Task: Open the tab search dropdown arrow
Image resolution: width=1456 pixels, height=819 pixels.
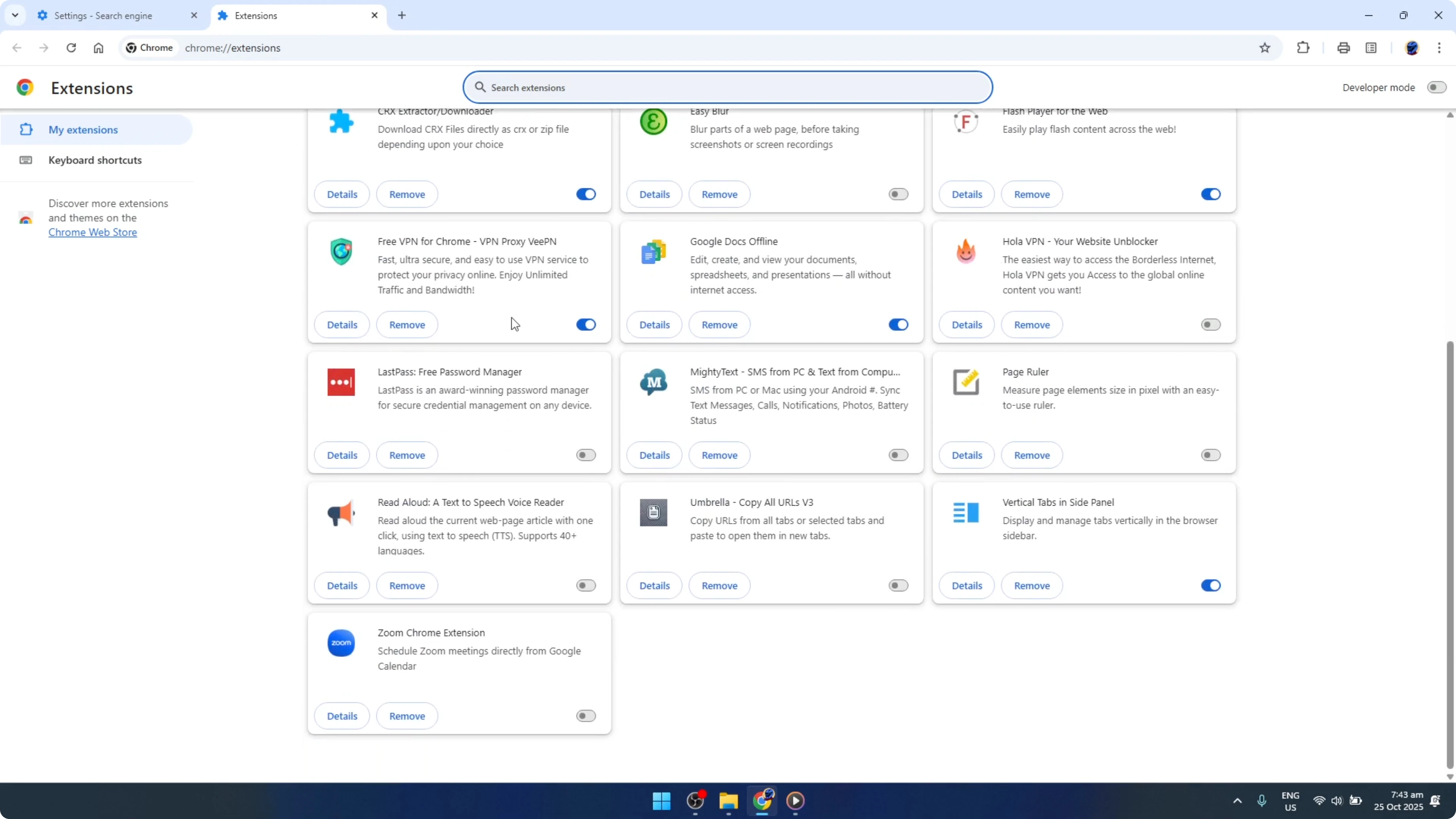Action: pyautogui.click(x=15, y=15)
